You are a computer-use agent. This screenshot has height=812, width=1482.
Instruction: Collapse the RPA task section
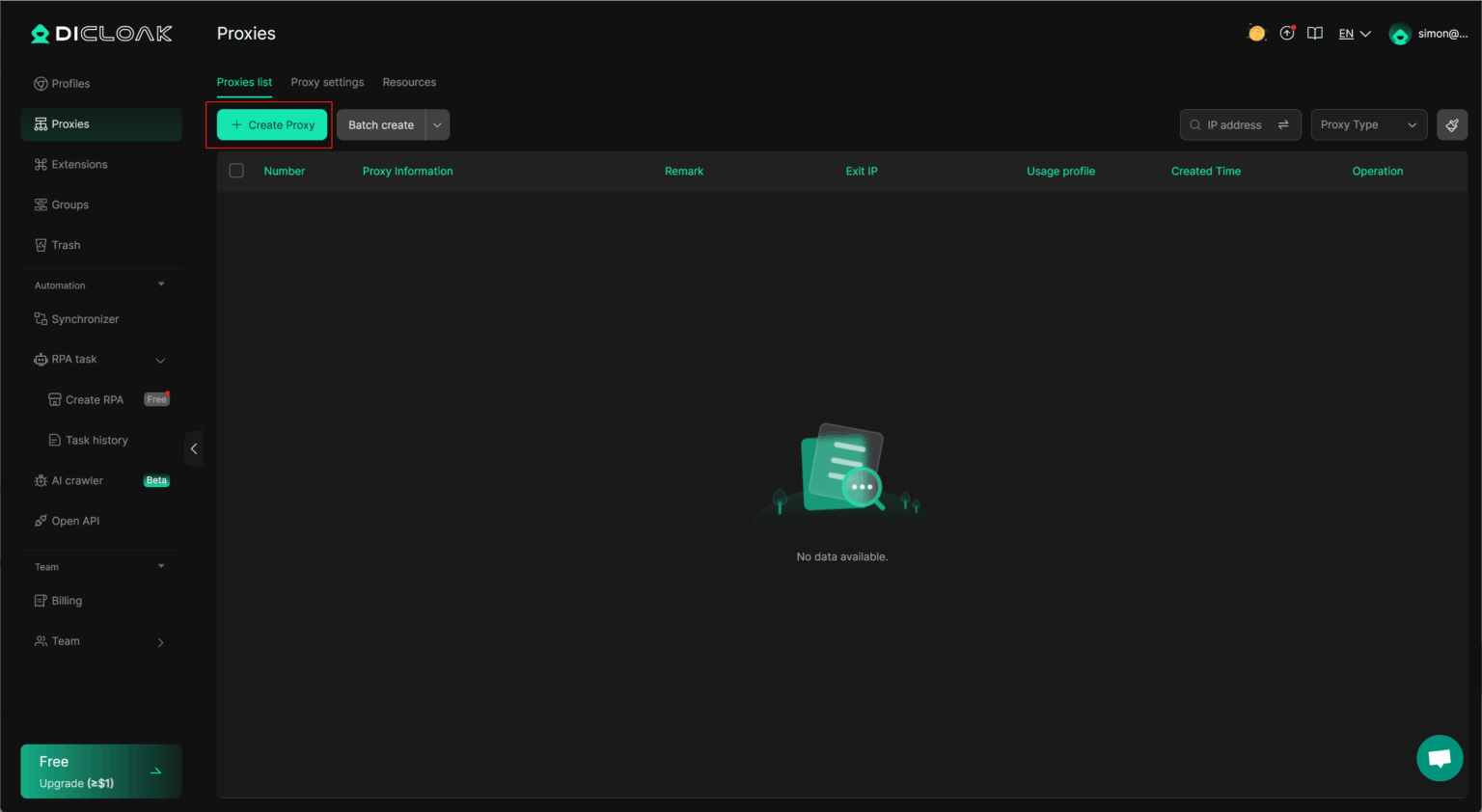point(160,359)
